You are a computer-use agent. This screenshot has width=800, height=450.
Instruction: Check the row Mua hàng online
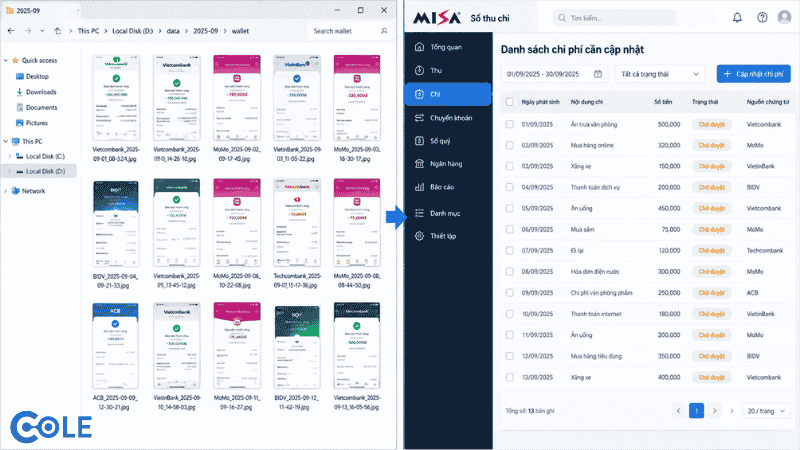pos(510,145)
